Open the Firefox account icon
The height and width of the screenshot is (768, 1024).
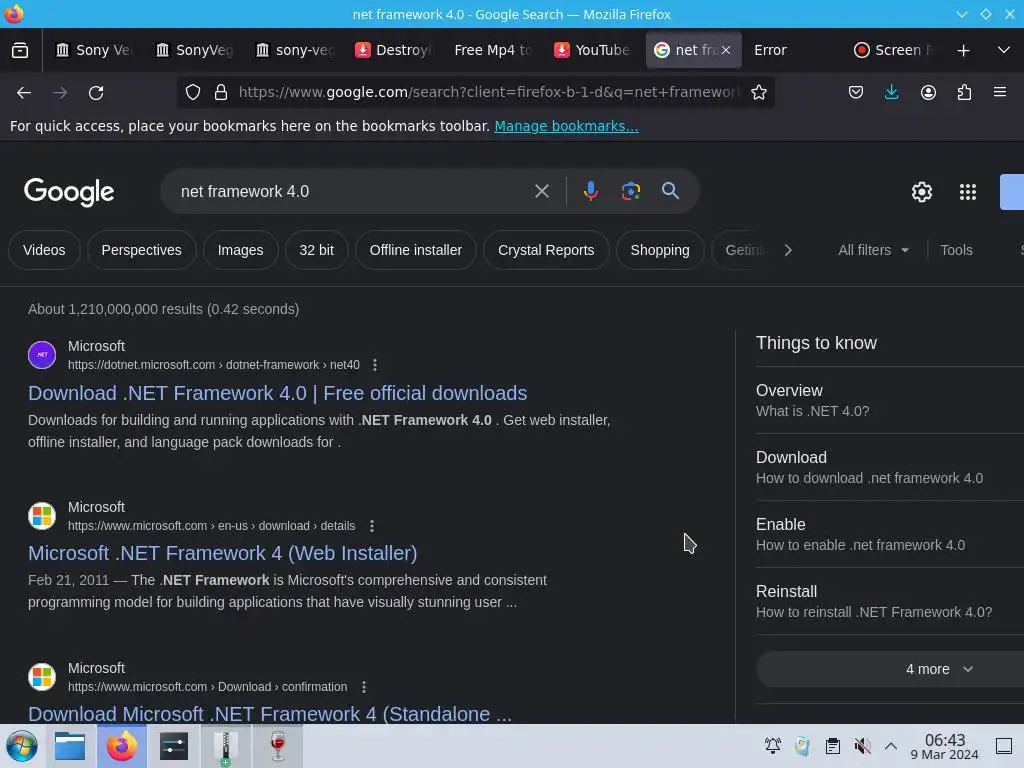(928, 93)
